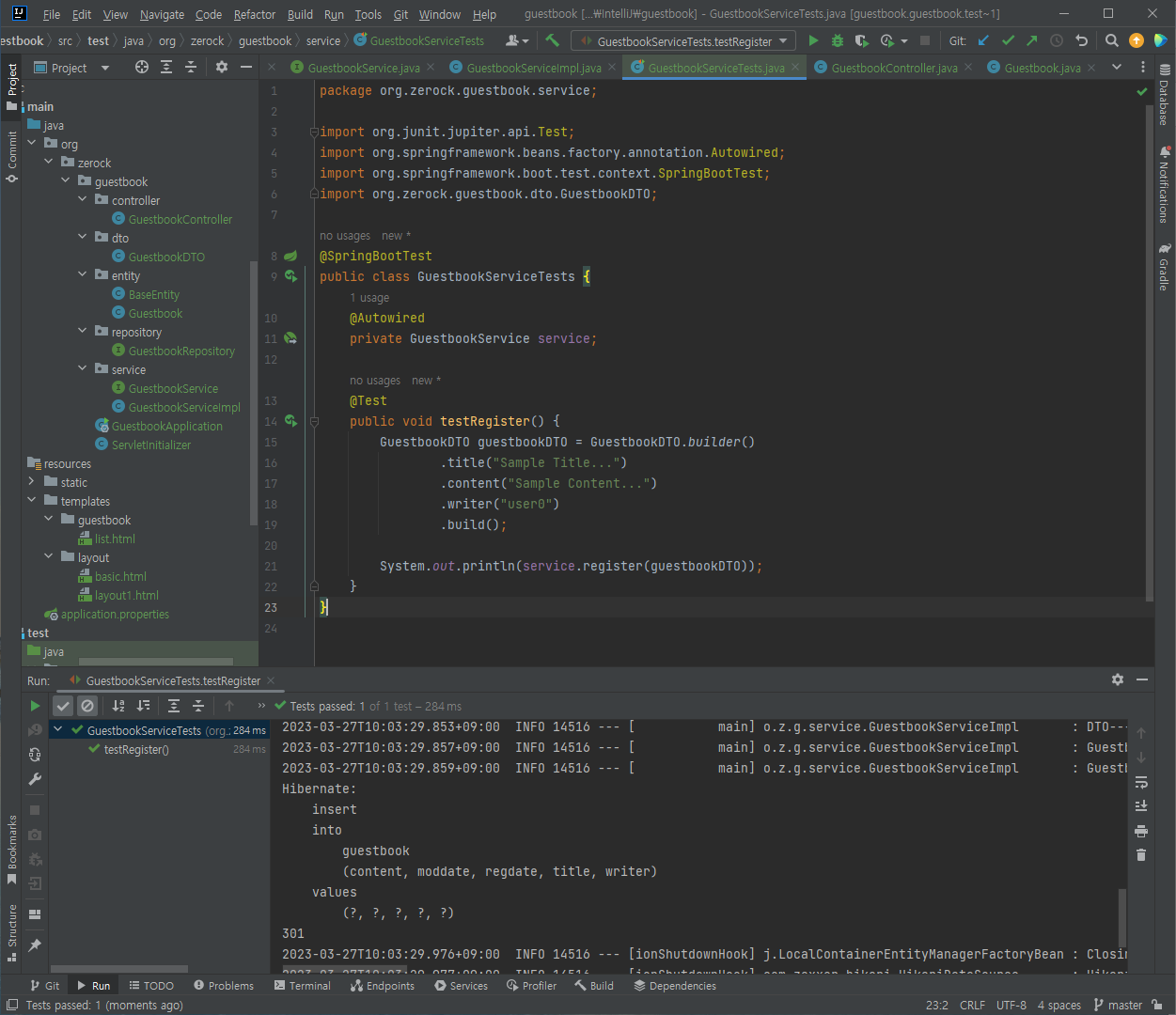This screenshot has height=1015, width=1176.
Task: Open Run panel settings gear
Action: coord(1118,679)
